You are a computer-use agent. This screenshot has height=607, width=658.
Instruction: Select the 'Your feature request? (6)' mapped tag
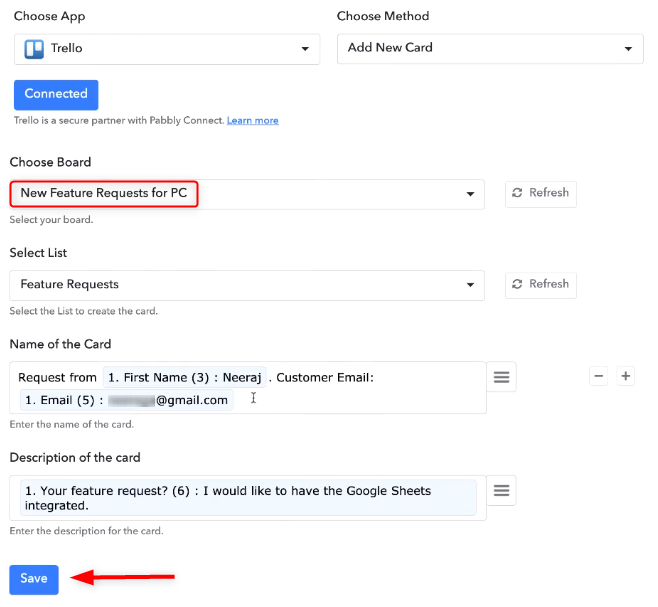pyautogui.click(x=248, y=498)
